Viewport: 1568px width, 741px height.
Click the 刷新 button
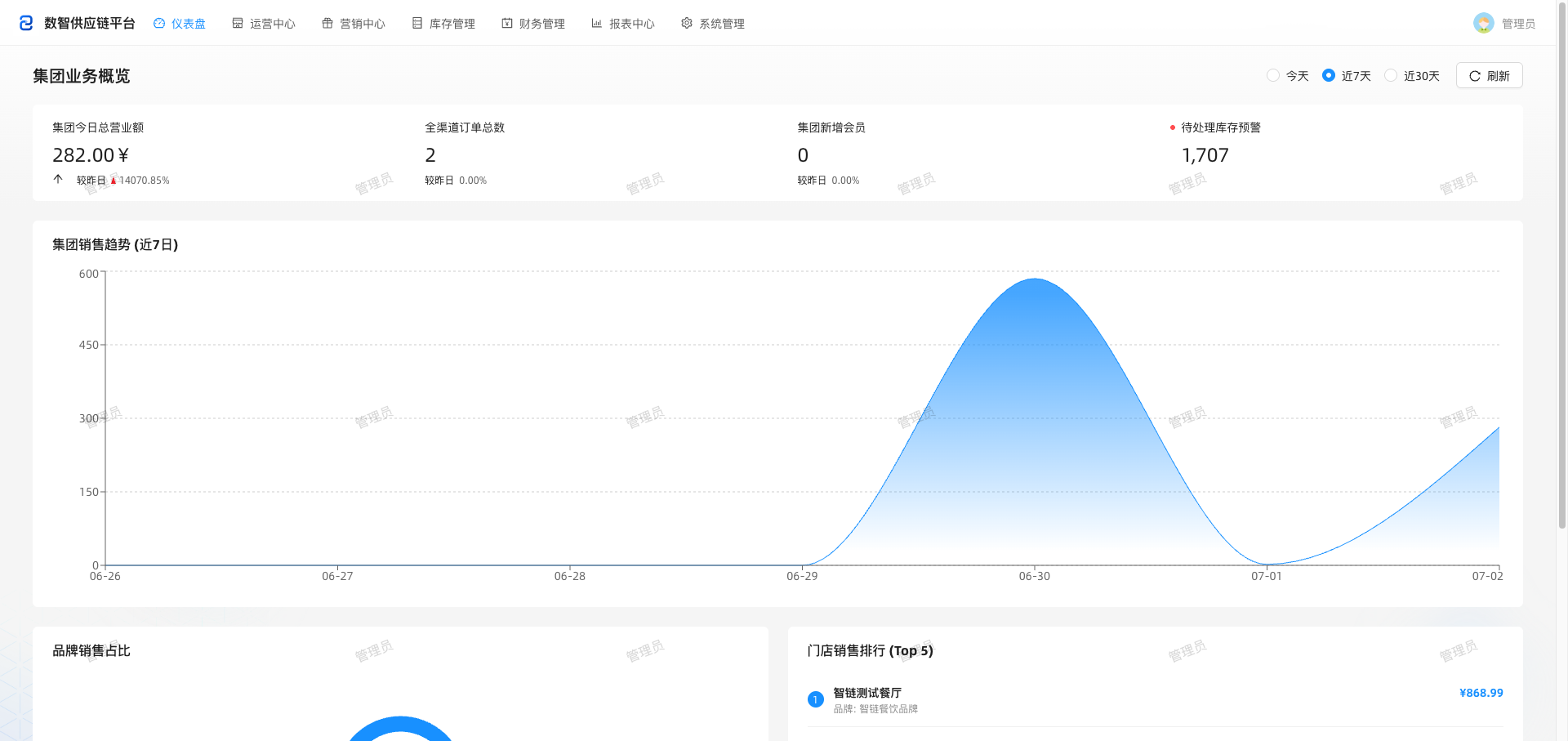(1490, 75)
